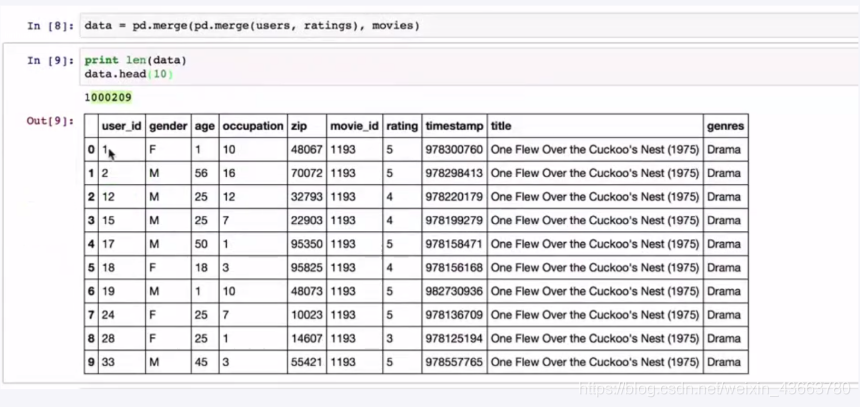The image size is (860, 407).
Task: Click zip value 22903
Action: (x=307, y=221)
